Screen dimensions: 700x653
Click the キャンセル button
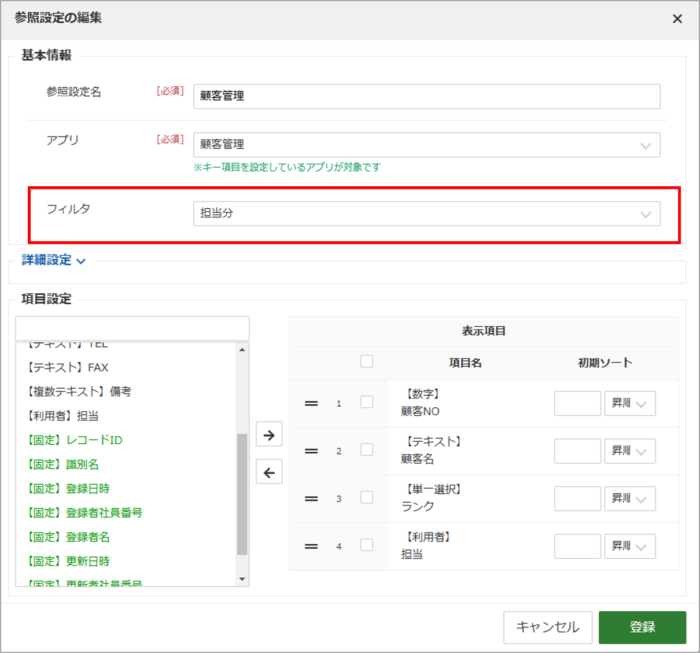548,627
